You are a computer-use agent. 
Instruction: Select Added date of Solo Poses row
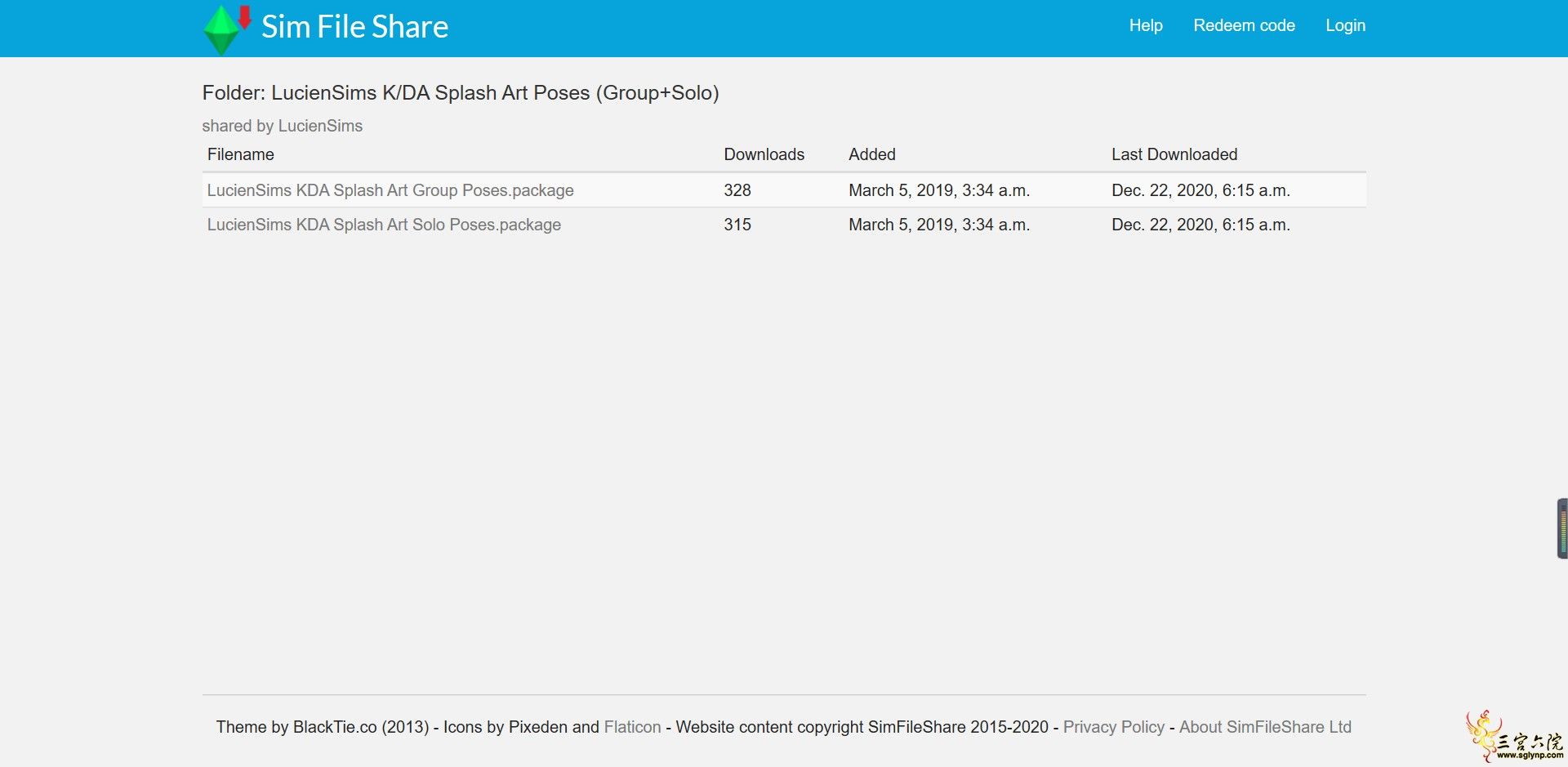939,225
